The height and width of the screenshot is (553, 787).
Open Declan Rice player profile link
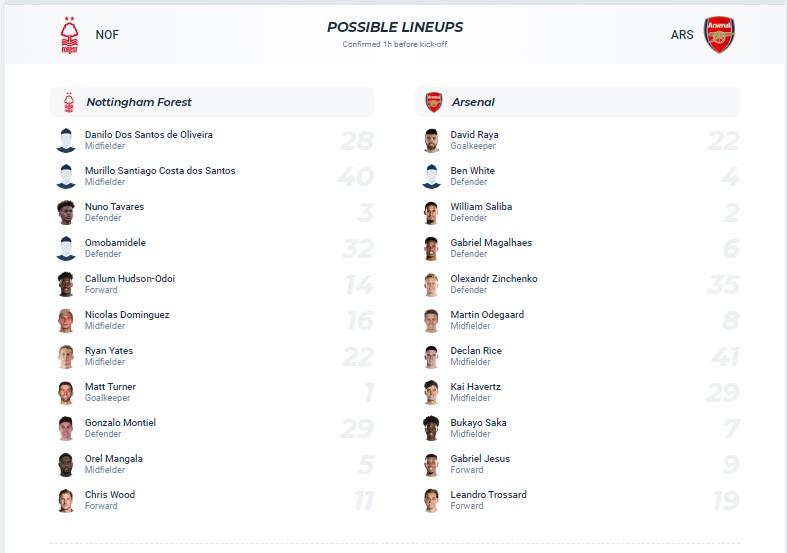476,351
